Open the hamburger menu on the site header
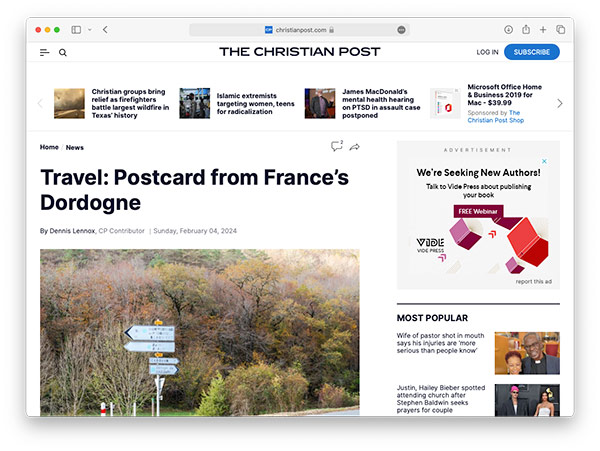 (44, 52)
